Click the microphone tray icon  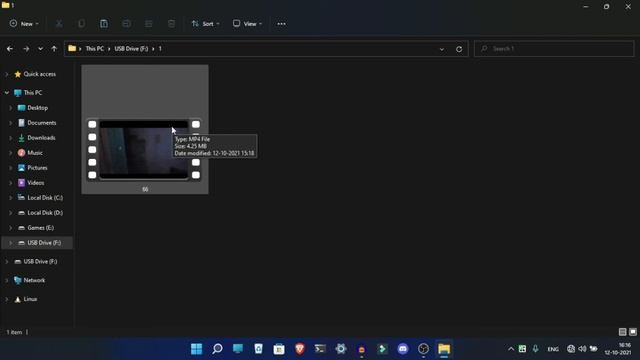536,349
